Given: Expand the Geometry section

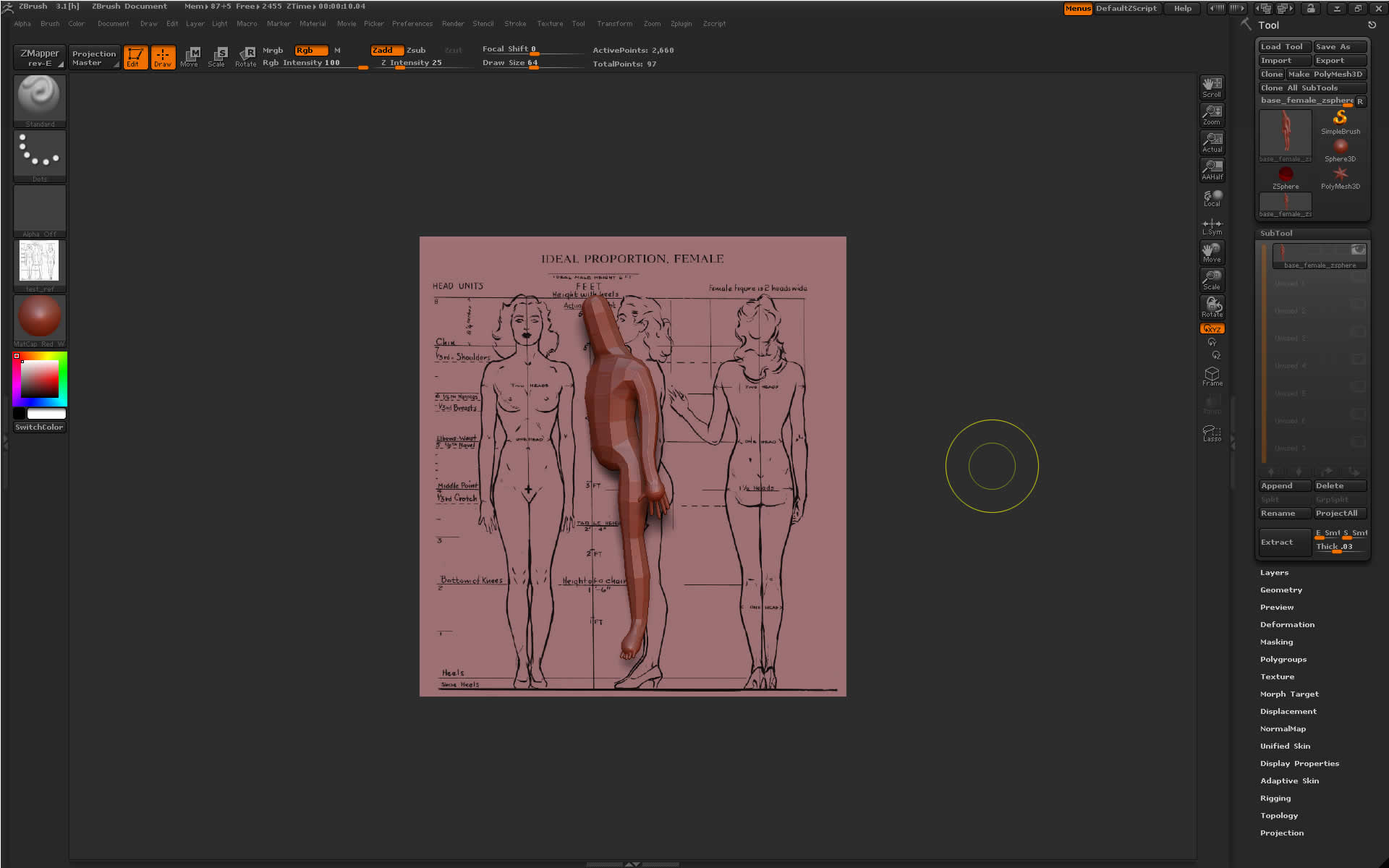Looking at the screenshot, I should 1280,590.
